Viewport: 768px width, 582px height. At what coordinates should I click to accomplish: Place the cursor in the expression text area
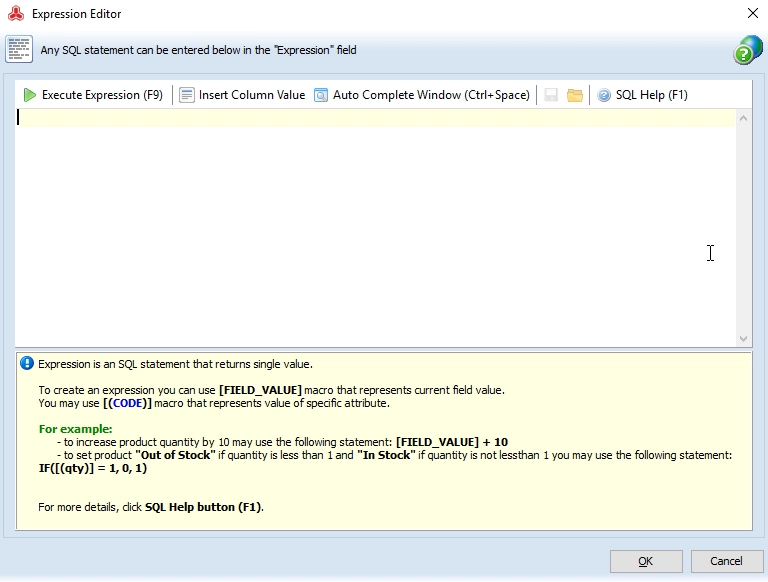click(x=376, y=228)
